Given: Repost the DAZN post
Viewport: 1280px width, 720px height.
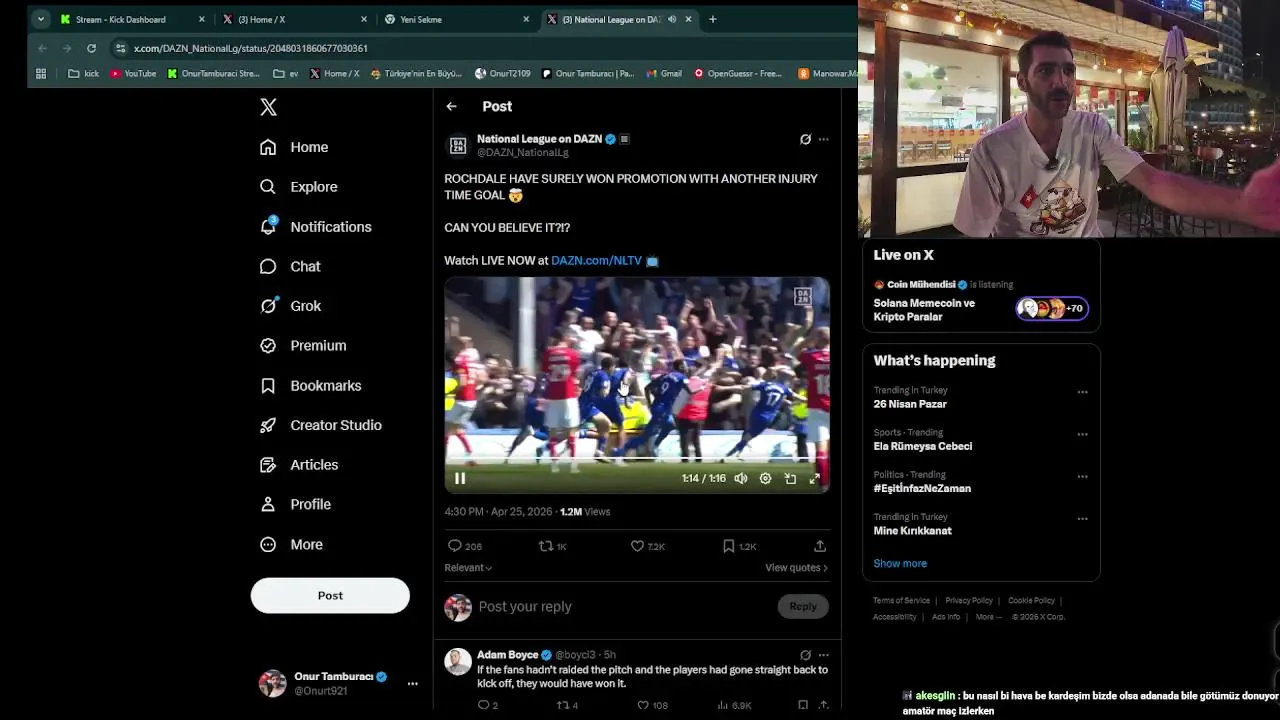Looking at the screenshot, I should pyautogui.click(x=546, y=546).
